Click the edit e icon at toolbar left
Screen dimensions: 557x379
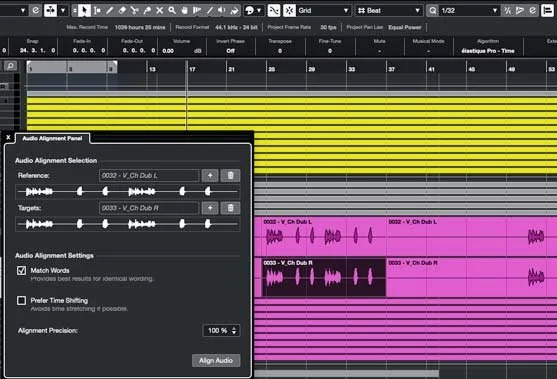pos(36,11)
